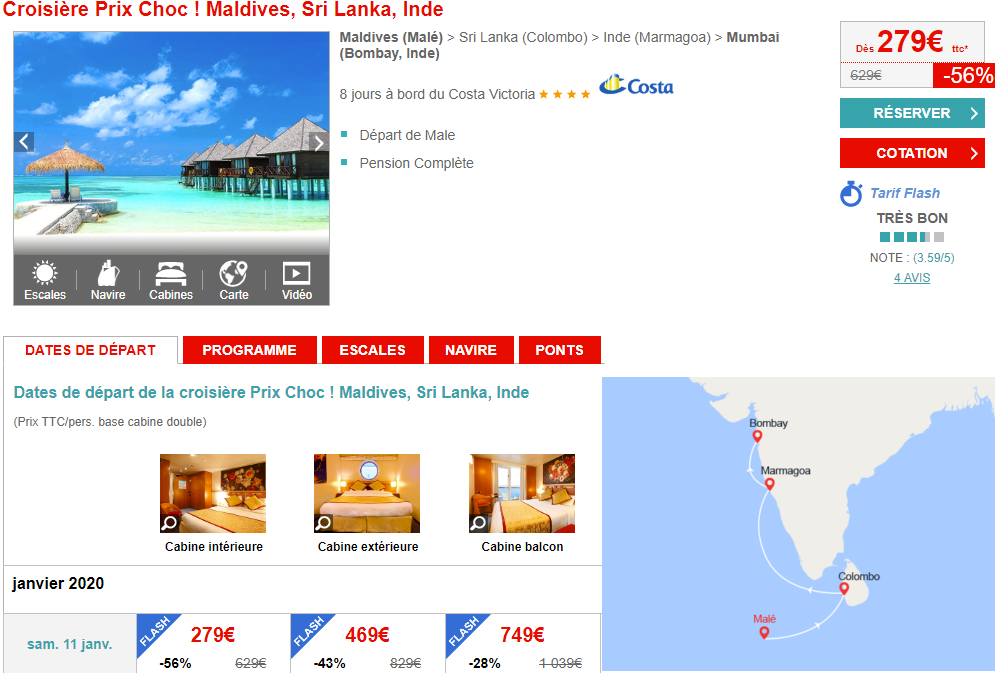Image resolution: width=995 pixels, height=673 pixels.
Task: Advance to next photo with right arrow
Action: pyautogui.click(x=319, y=142)
